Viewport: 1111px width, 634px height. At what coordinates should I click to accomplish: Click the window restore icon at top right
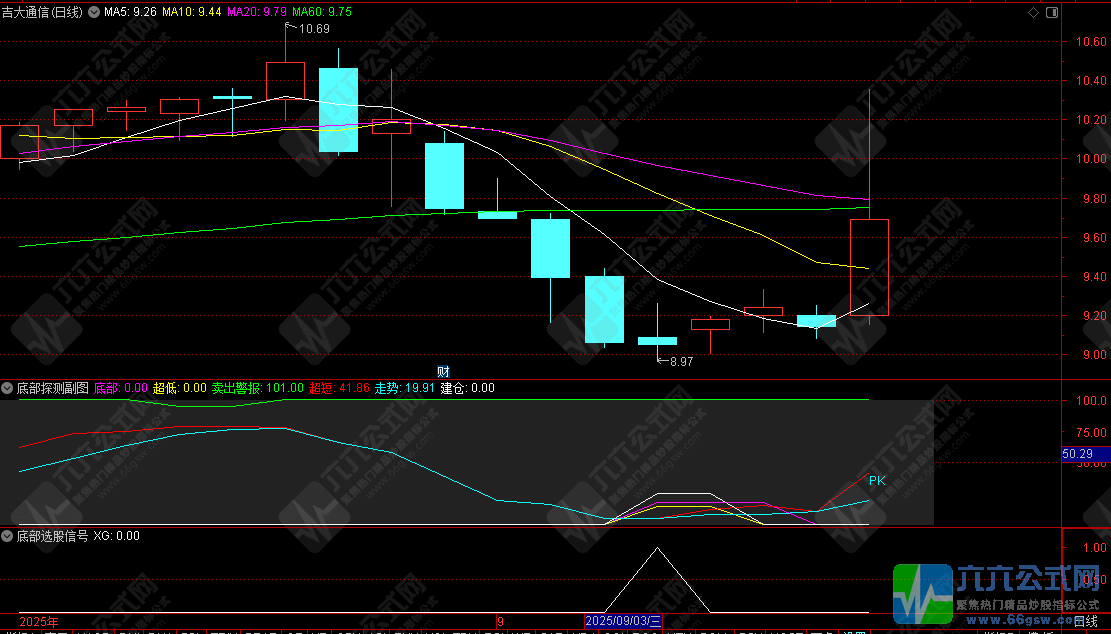[x=1050, y=12]
